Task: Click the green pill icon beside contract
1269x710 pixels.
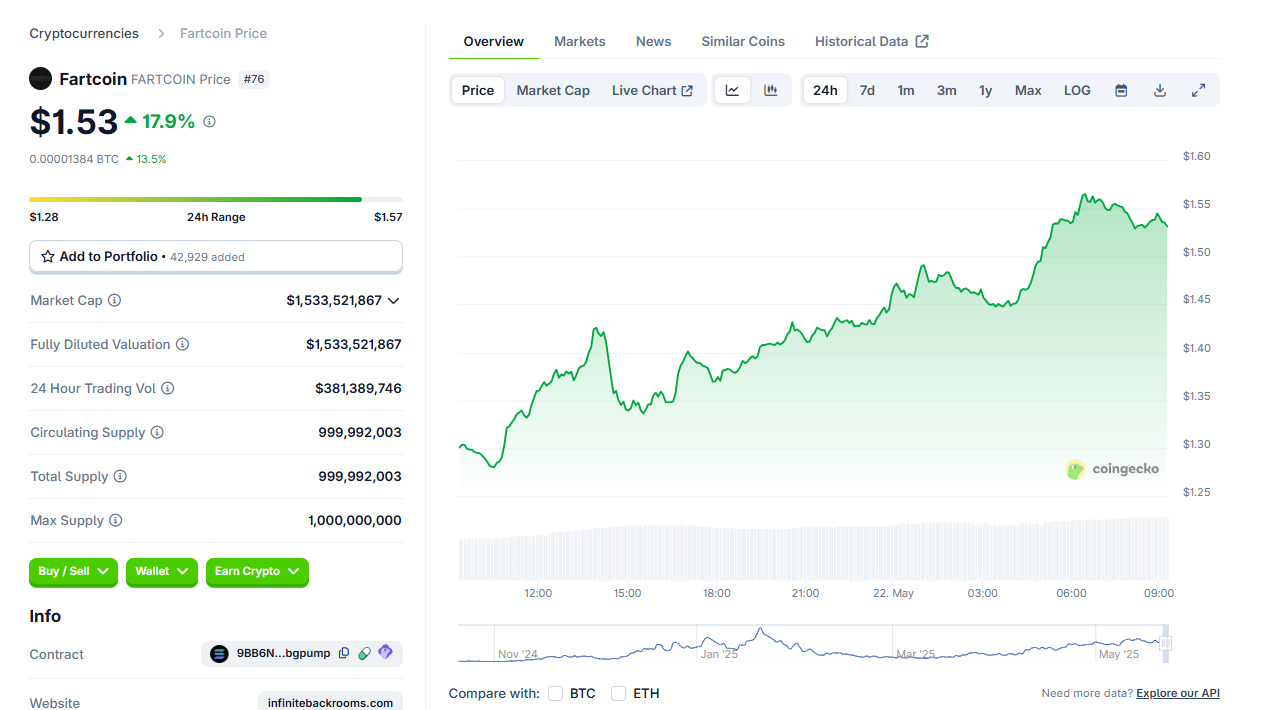Action: (x=365, y=653)
